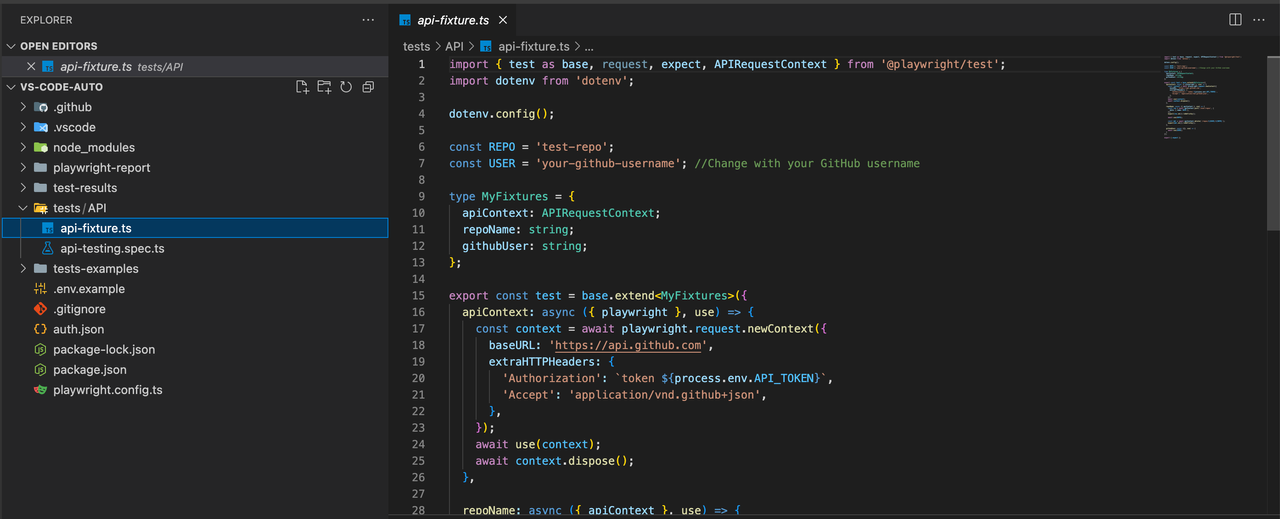Split the editor to the right
The width and height of the screenshot is (1280, 519).
[x=1235, y=20]
